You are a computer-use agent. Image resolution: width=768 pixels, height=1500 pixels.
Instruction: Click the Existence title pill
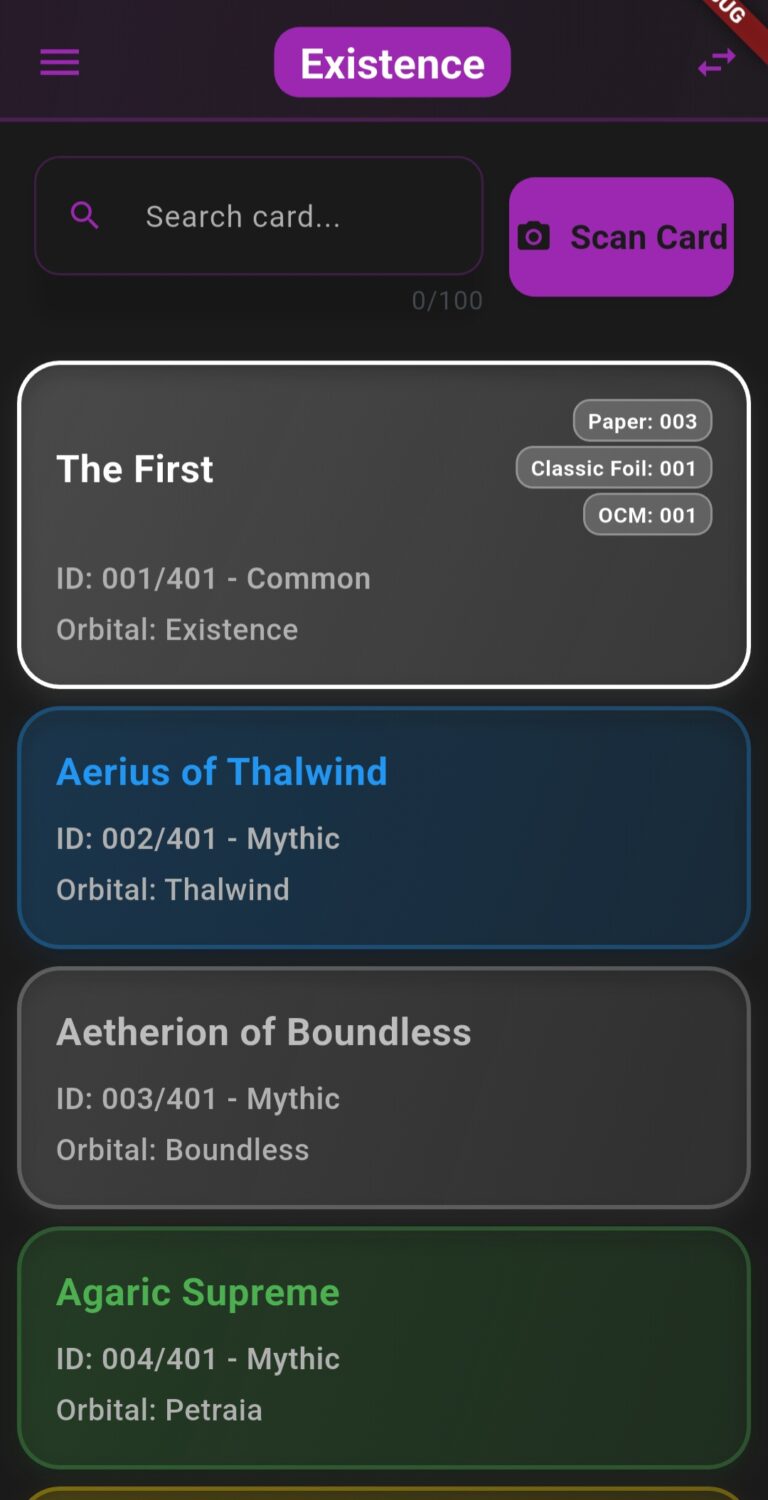tap(392, 63)
